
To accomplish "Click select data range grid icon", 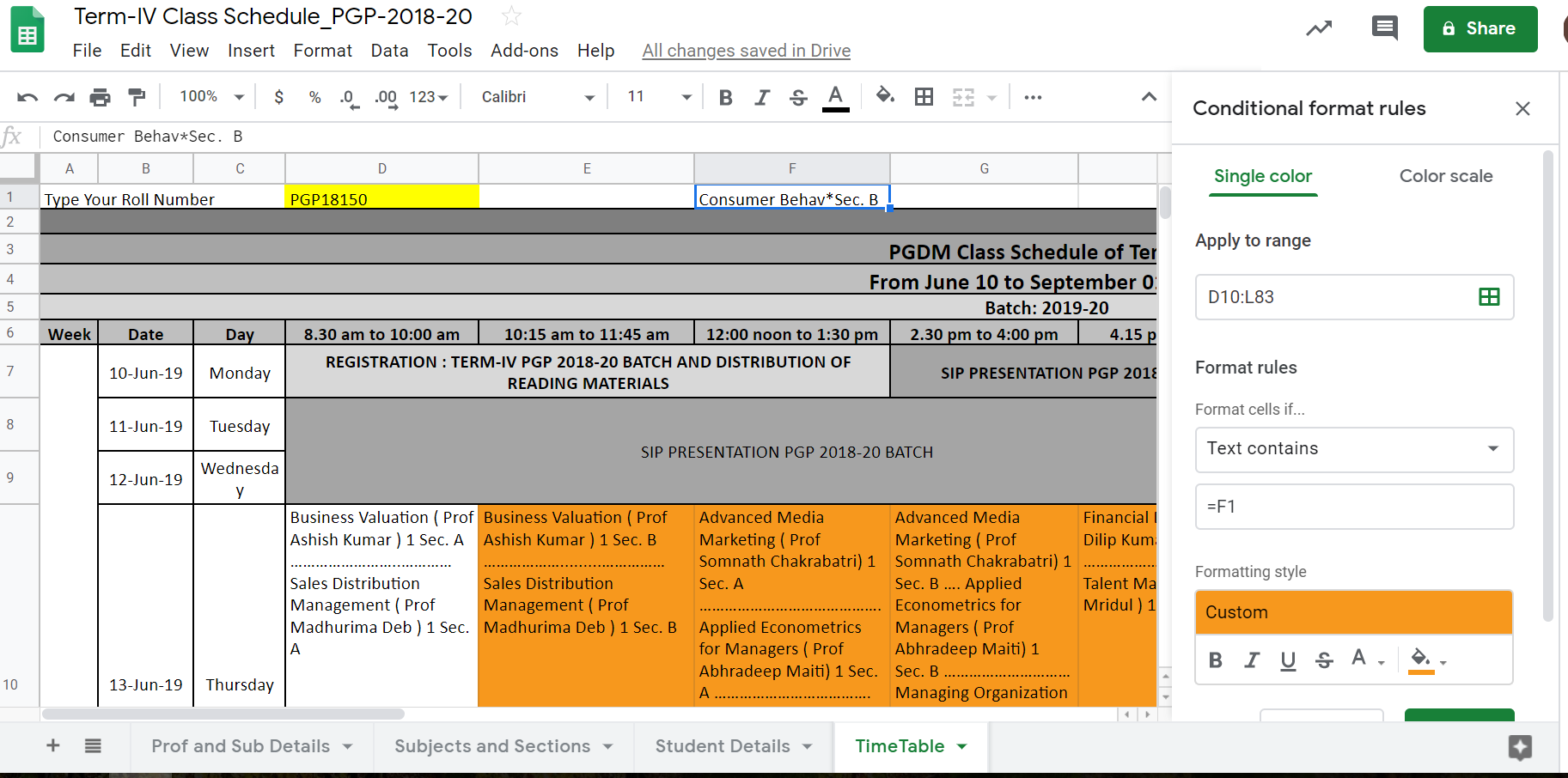I will [x=1489, y=297].
